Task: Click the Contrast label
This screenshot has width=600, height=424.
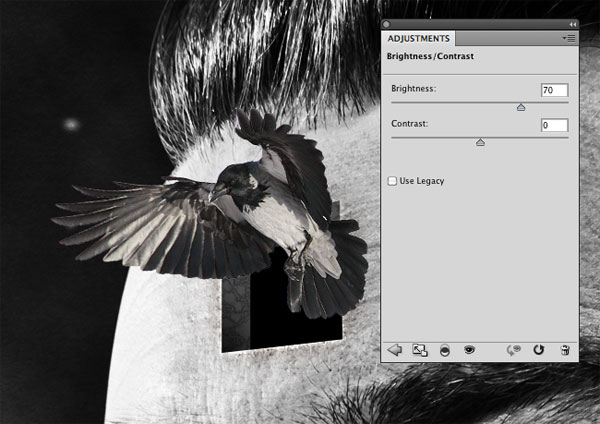Action: tap(410, 124)
